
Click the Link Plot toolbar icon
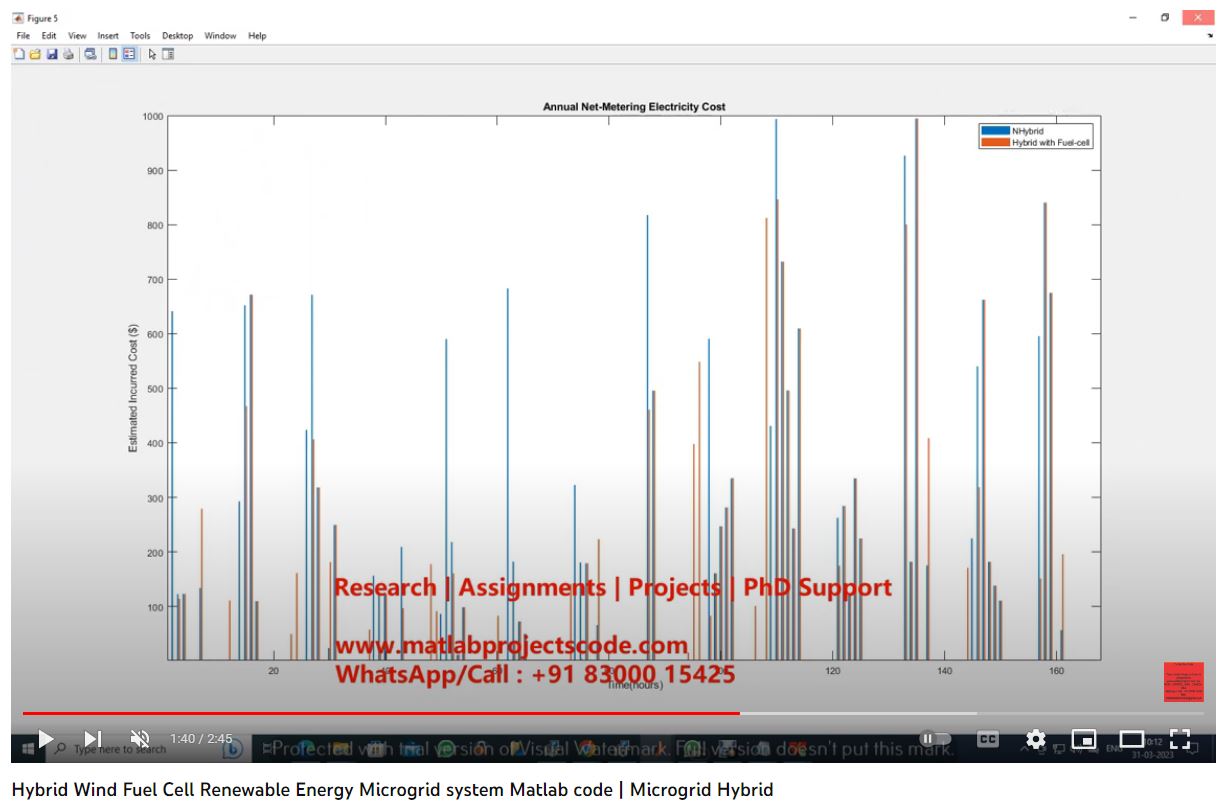pyautogui.click(x=90, y=54)
